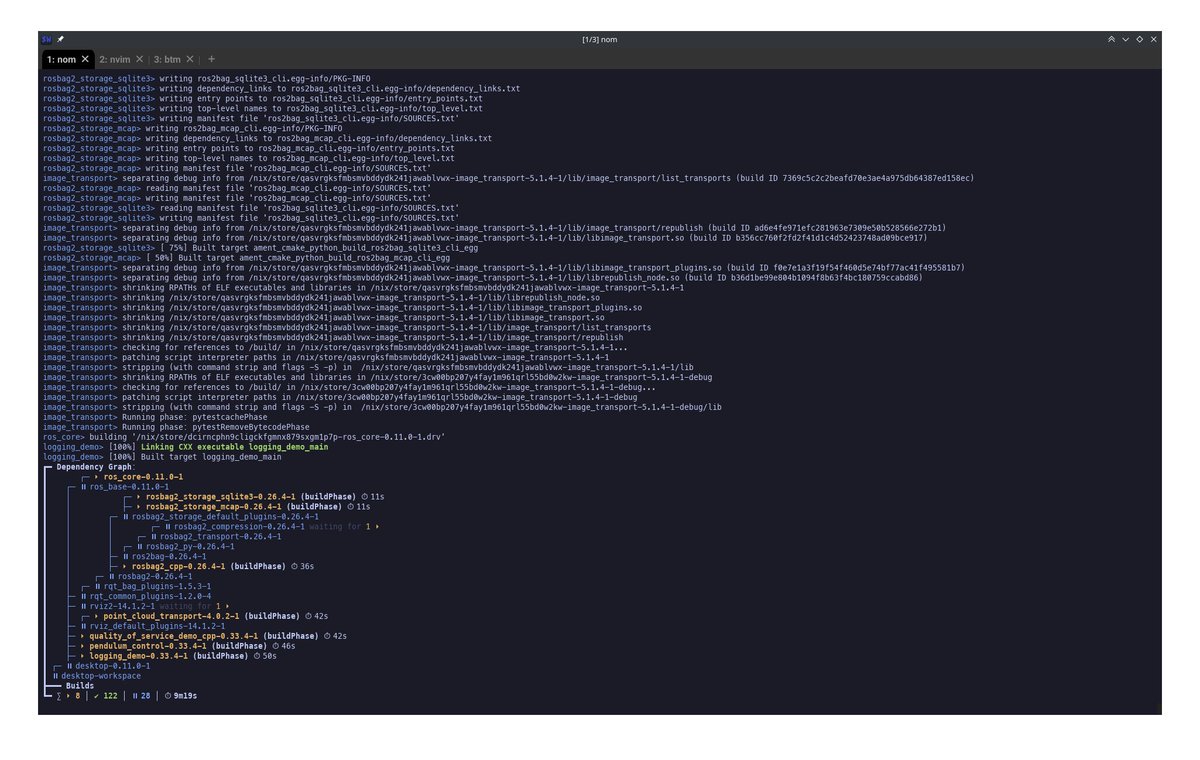
Task: Click the clock icon showing 9m19s total time
Action: coord(167,695)
